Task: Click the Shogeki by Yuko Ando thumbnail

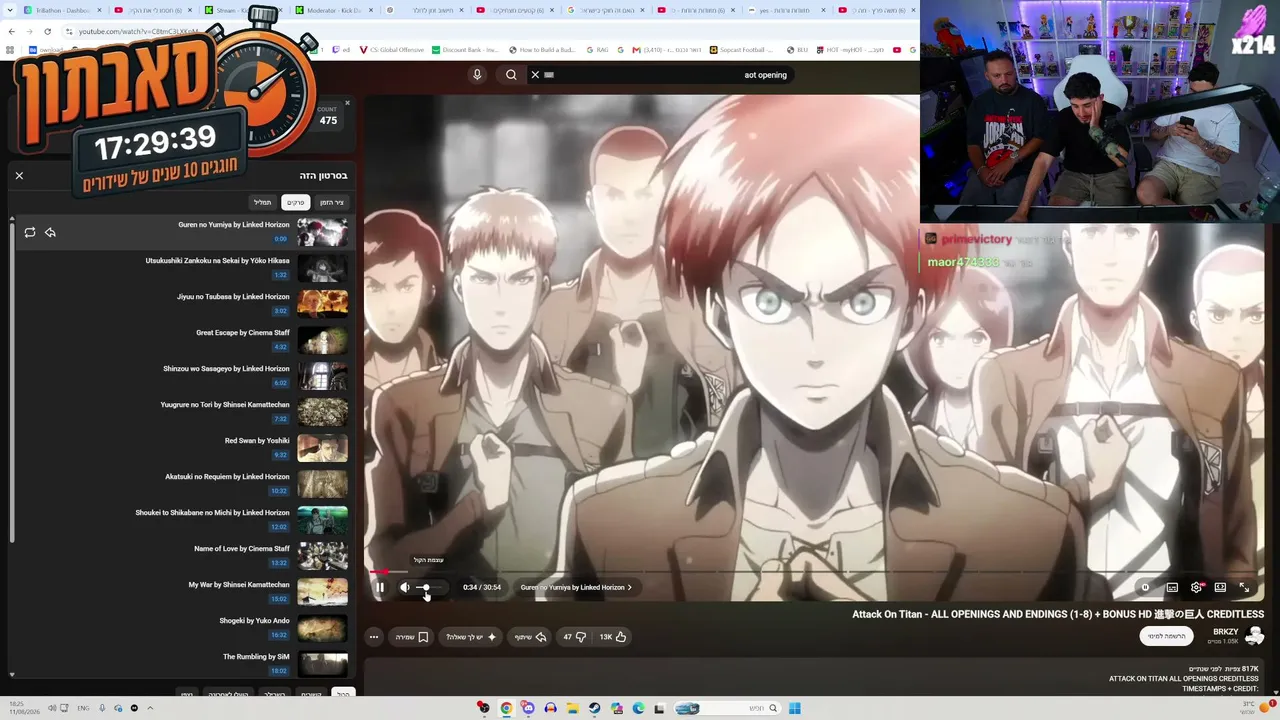Action: (x=322, y=628)
